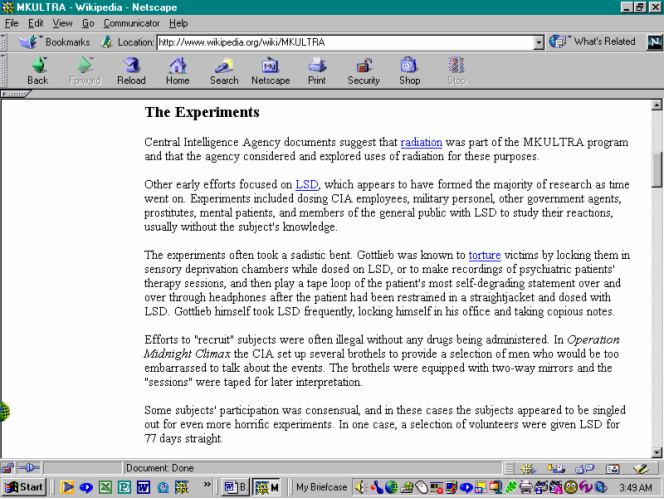Open Search from the navigation toolbar

[x=224, y=70]
